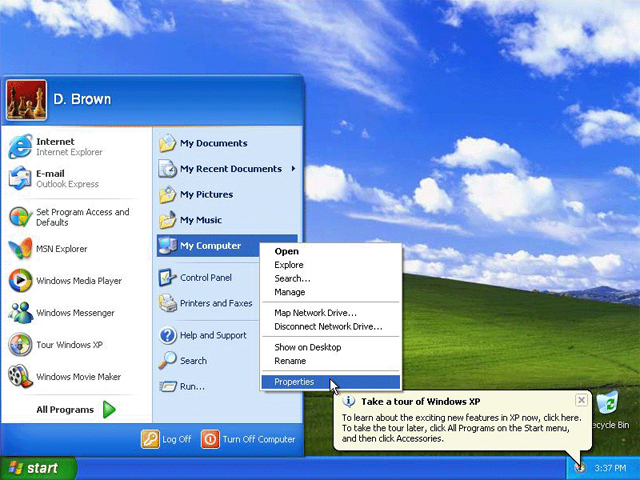Select Manage from the context menu

pos(331,292)
